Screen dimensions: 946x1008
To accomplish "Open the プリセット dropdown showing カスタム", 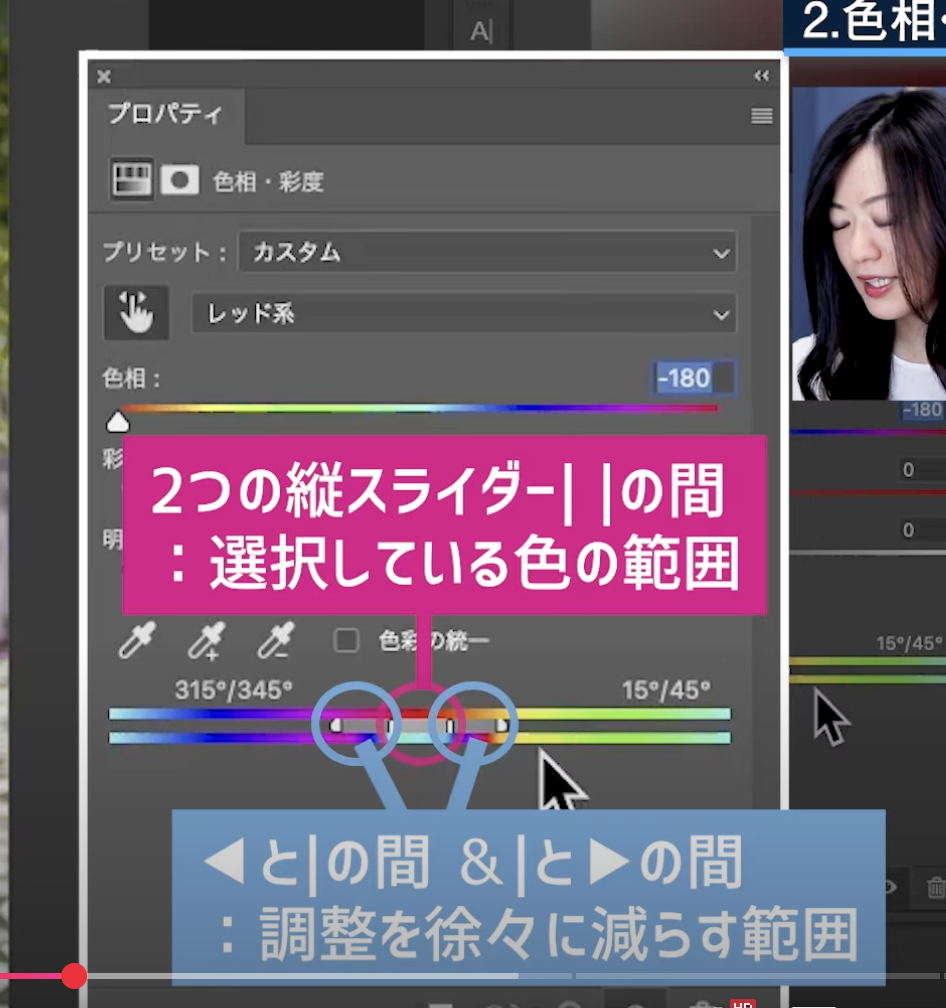I will click(487, 253).
